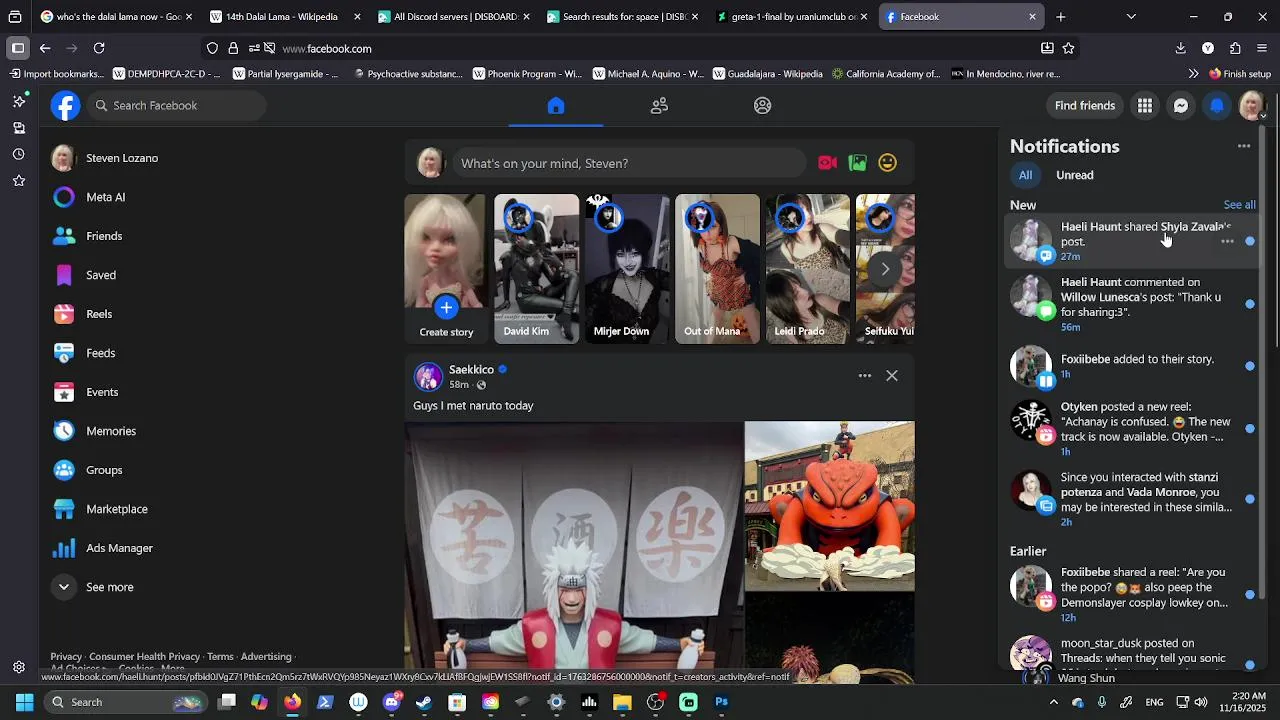Open the browser Downloads icon
Viewport: 1280px width, 720px height.
coord(1181,48)
